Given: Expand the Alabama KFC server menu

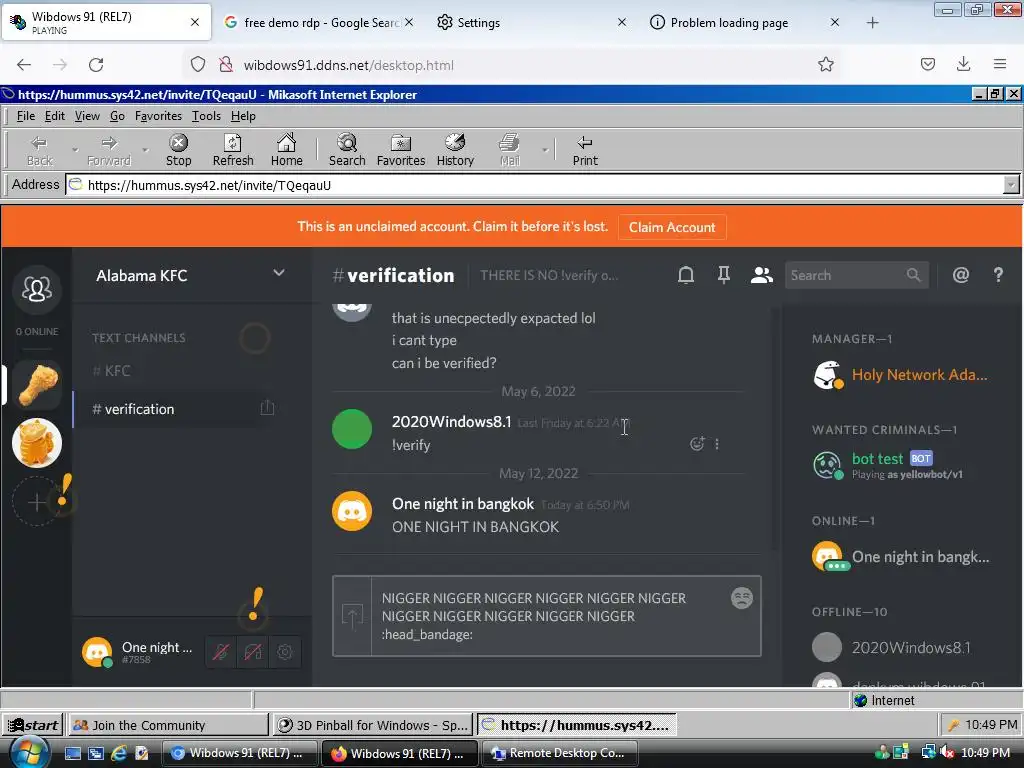Looking at the screenshot, I should [x=279, y=274].
